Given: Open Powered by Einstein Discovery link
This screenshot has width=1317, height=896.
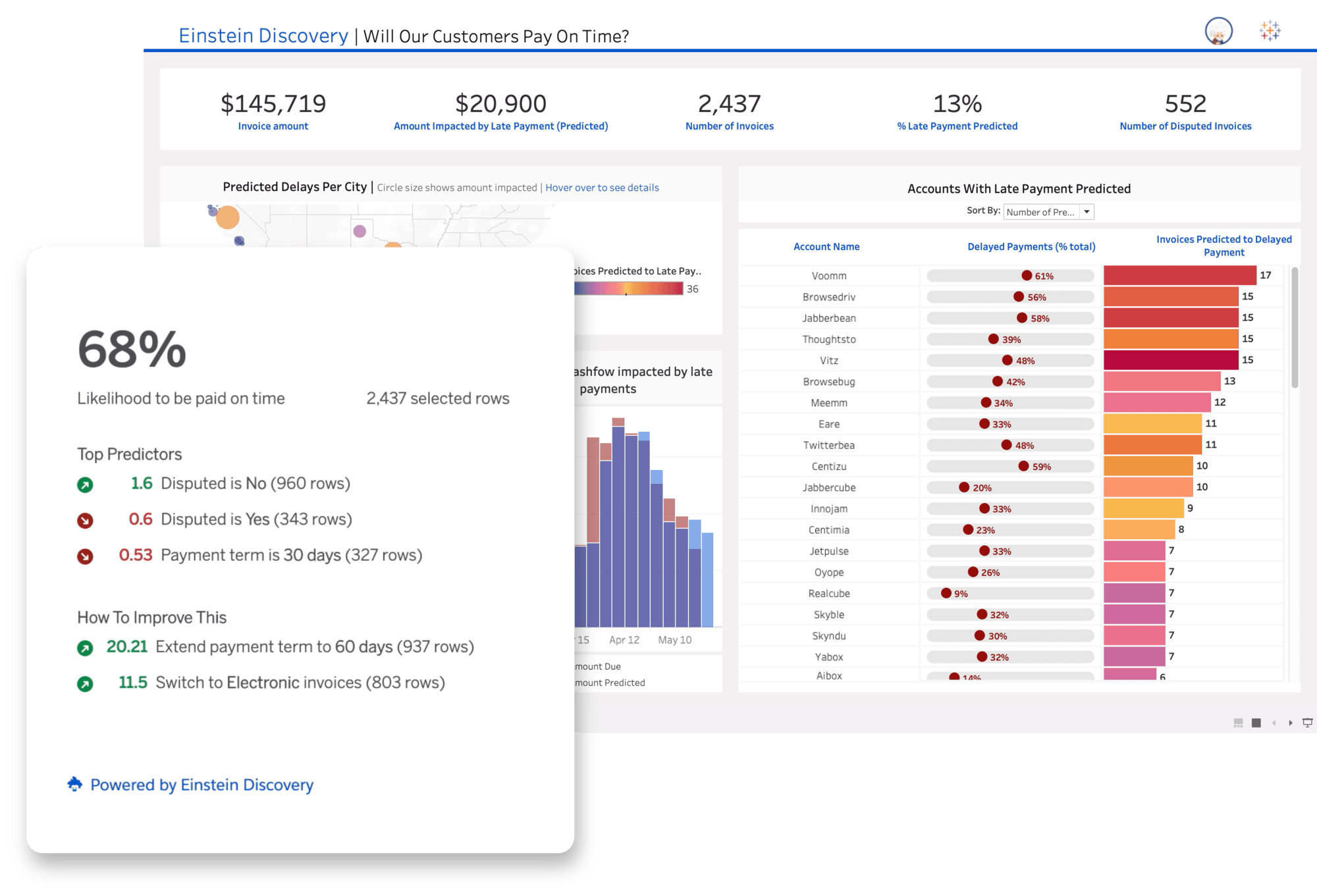Looking at the screenshot, I should (x=202, y=785).
